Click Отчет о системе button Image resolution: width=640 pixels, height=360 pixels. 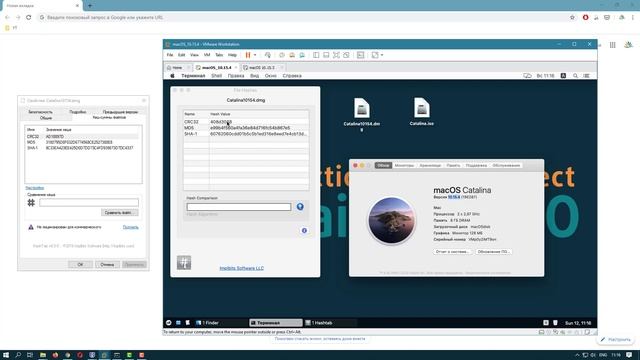click(x=452, y=251)
